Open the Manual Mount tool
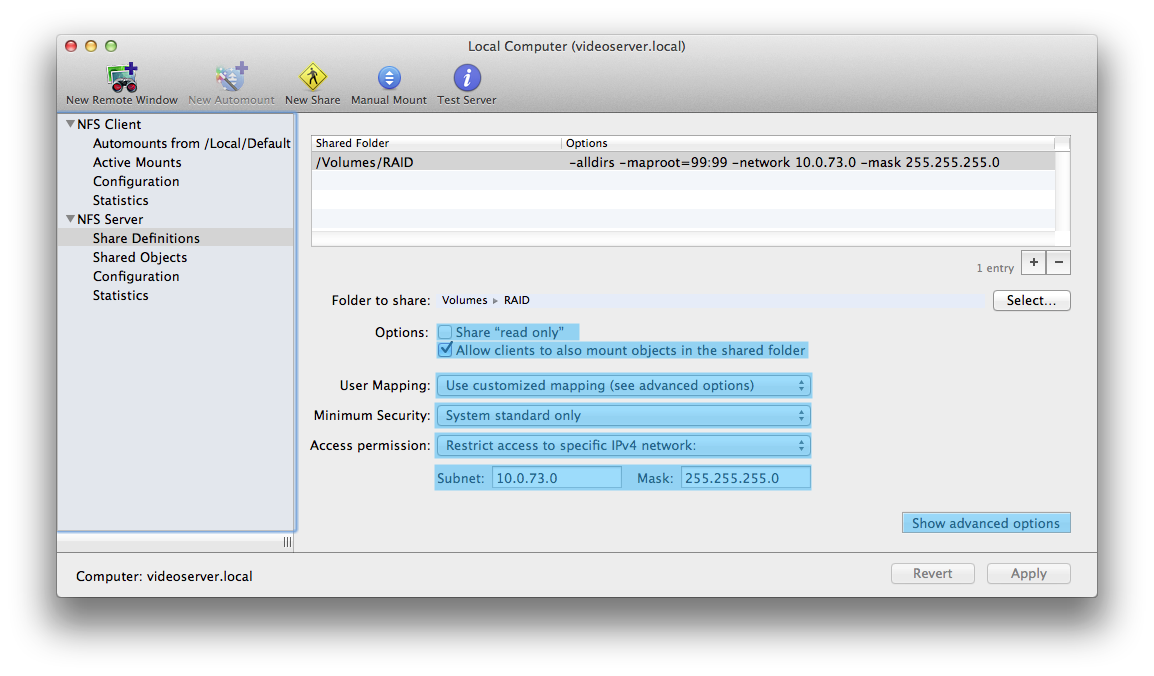Viewport: 1154px width, 676px height. (389, 84)
